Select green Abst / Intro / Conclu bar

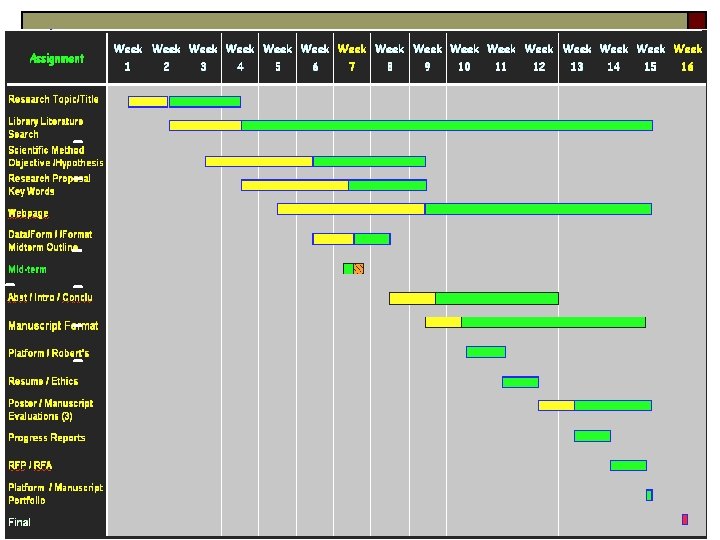[497, 298]
